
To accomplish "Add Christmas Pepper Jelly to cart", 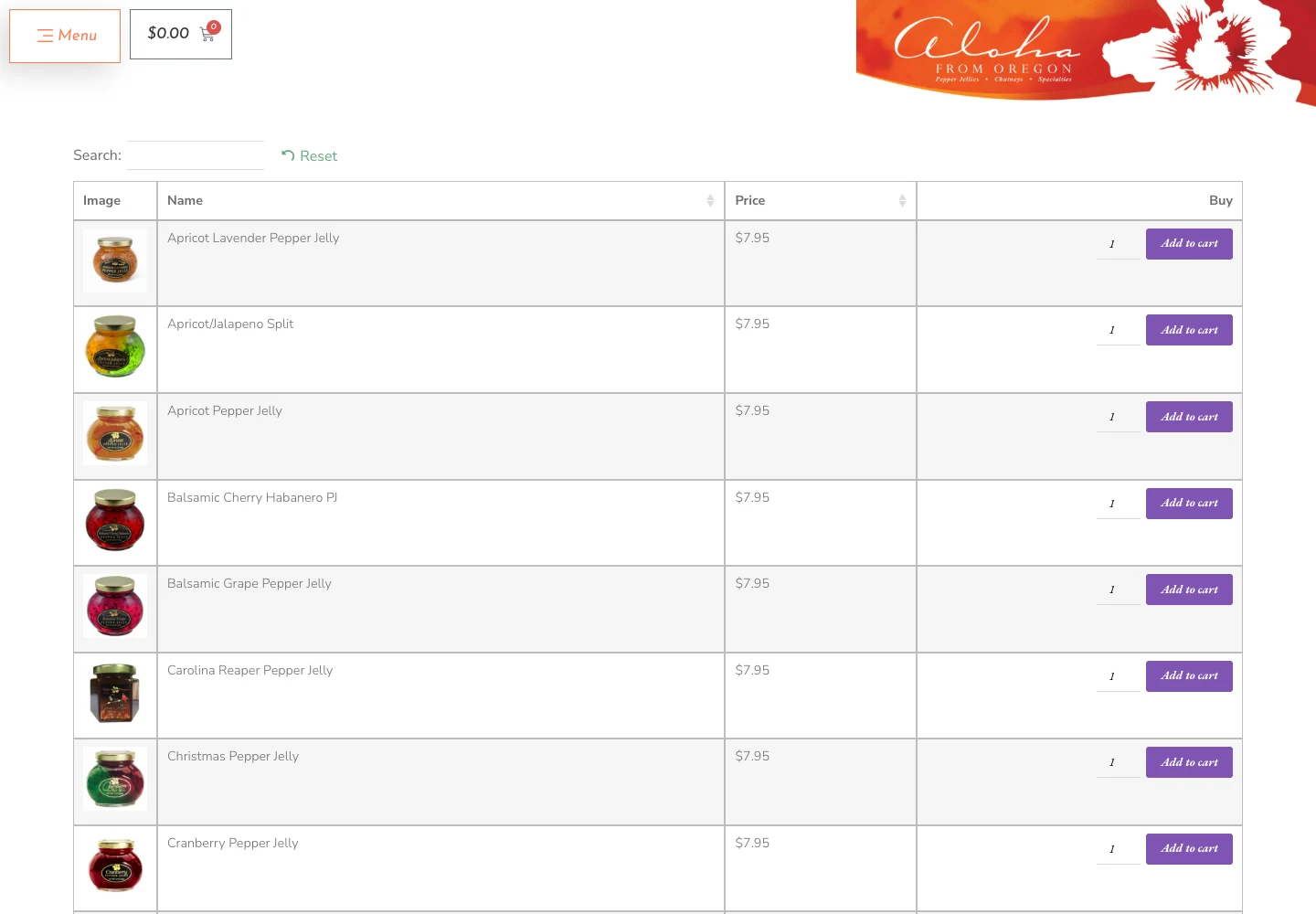I will [1189, 762].
